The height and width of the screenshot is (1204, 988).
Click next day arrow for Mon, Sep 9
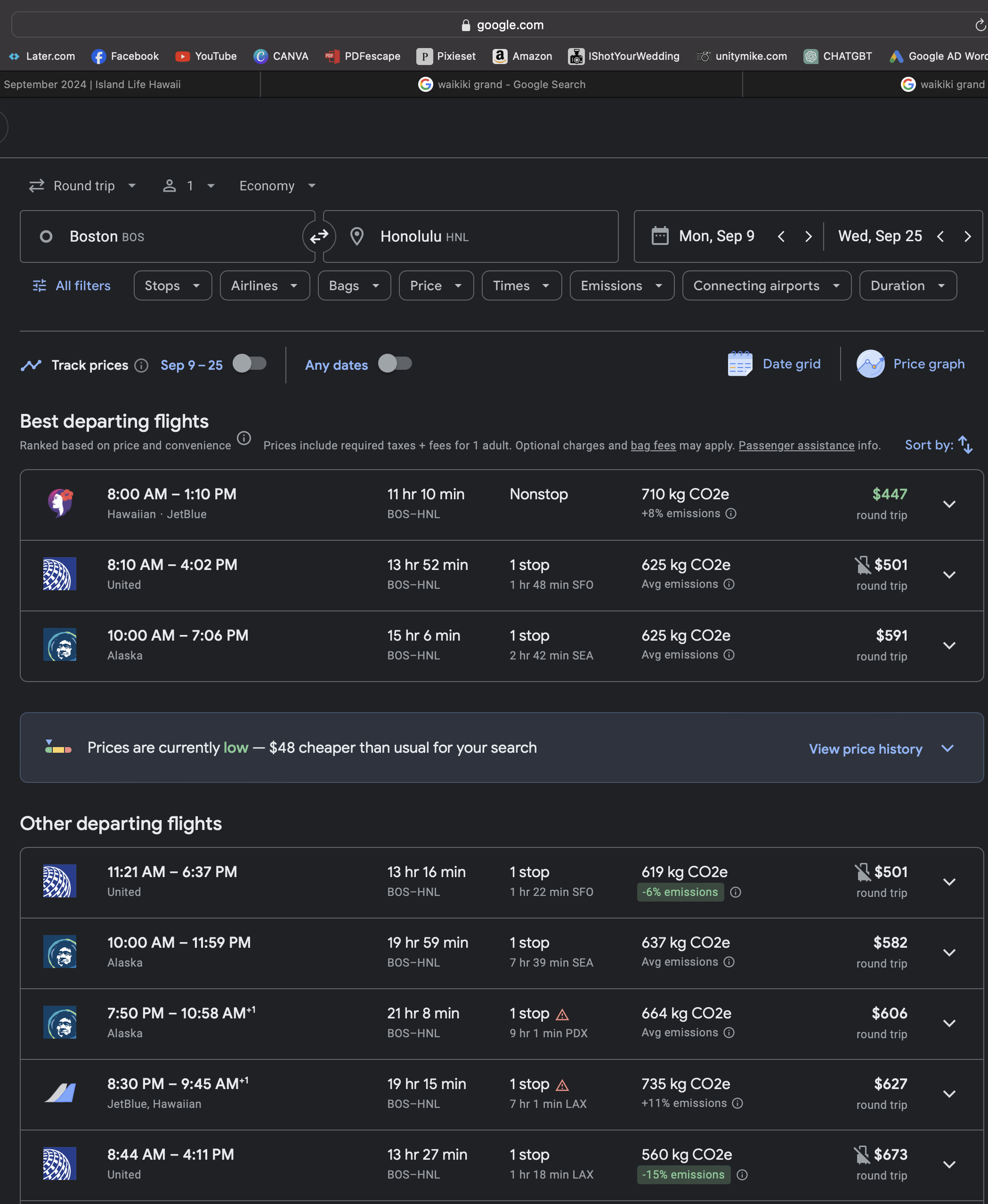pyautogui.click(x=808, y=236)
